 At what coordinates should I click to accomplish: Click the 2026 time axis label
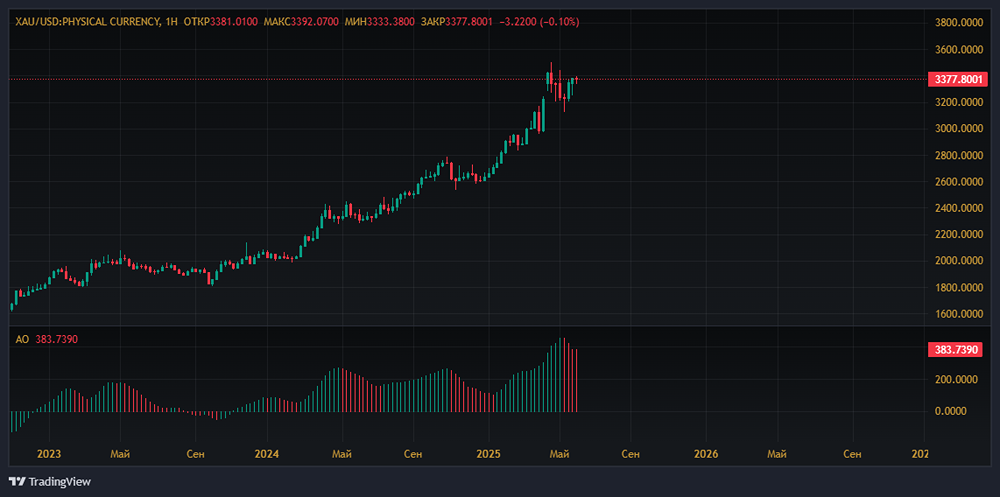(705, 454)
